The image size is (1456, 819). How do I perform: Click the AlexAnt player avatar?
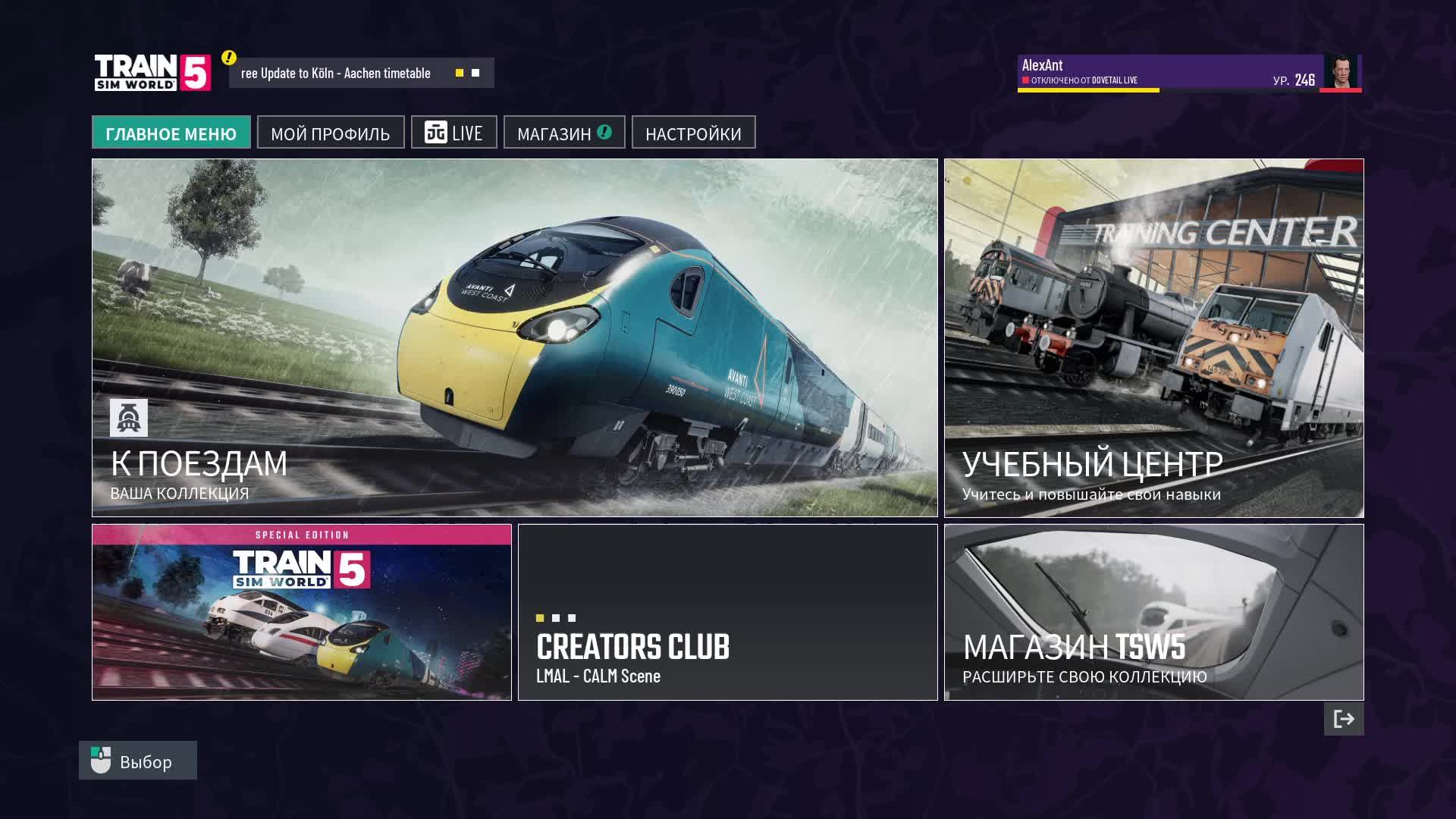[x=1341, y=72]
